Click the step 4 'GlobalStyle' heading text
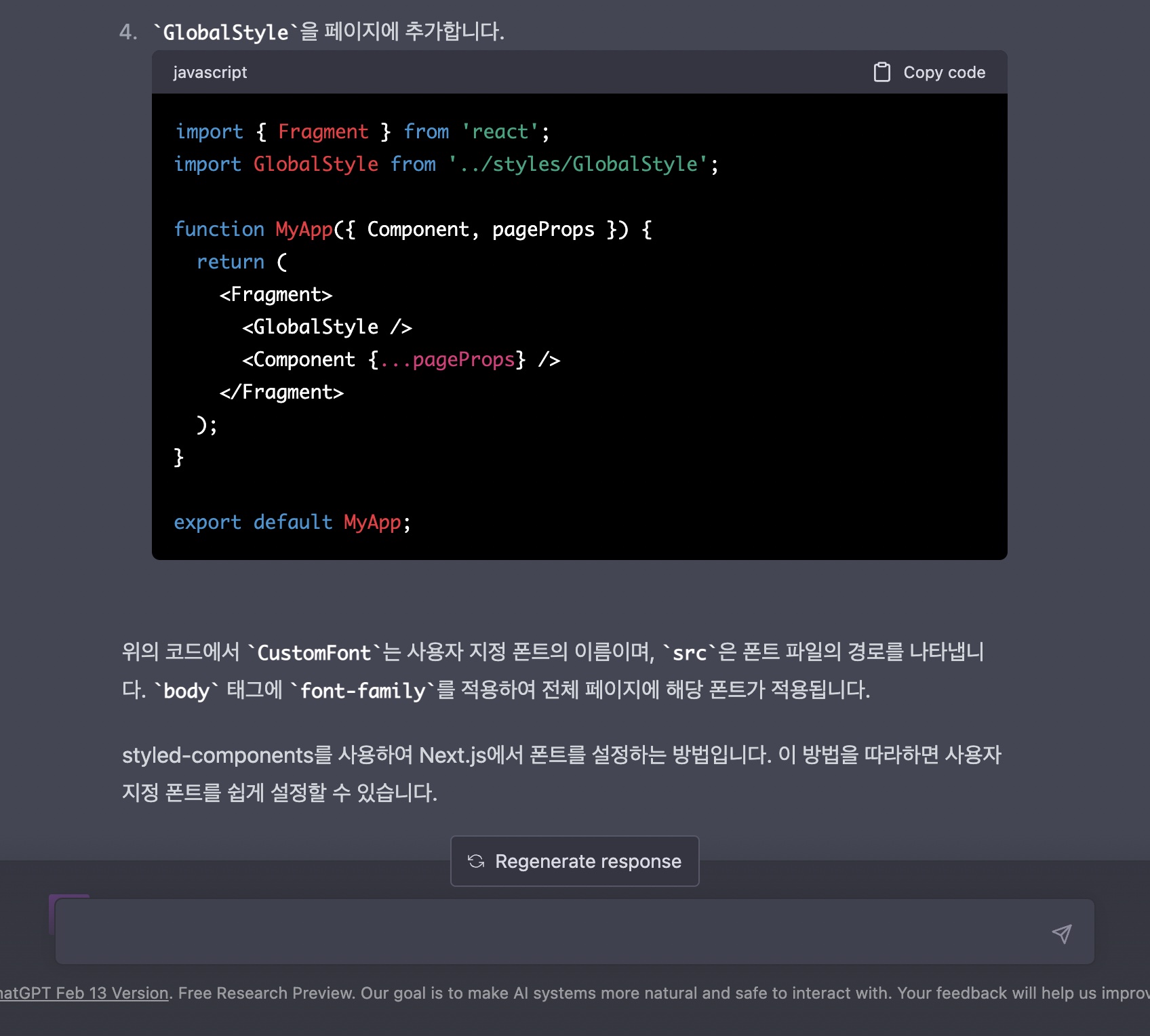This screenshot has height=1036, width=1150. click(328, 31)
